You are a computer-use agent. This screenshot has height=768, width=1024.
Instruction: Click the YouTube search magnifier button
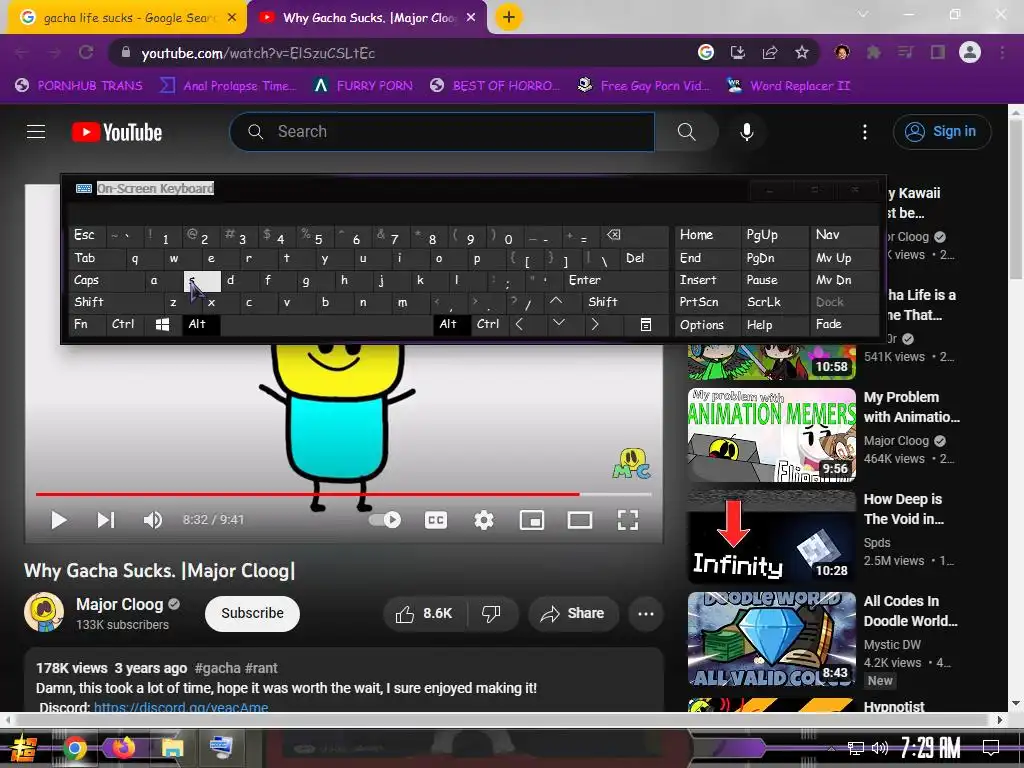686,132
